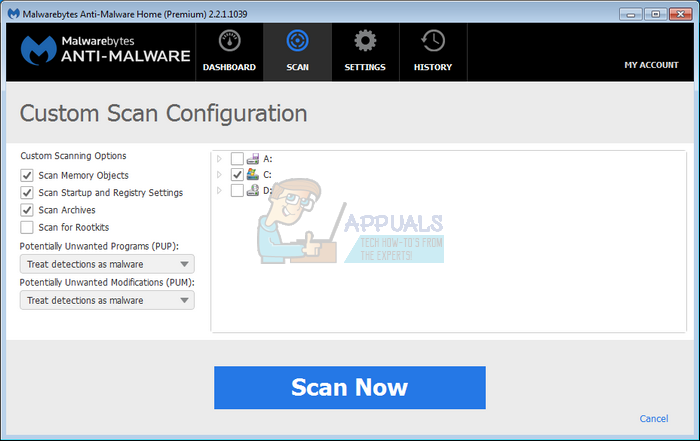Expand the C: drive tree node
Image resolution: width=700 pixels, height=441 pixels.
click(x=219, y=175)
